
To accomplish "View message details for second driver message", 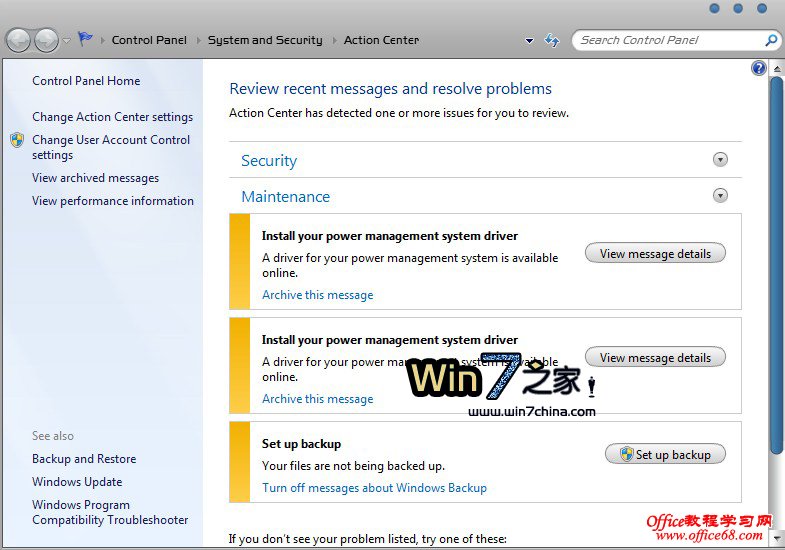I will click(655, 358).
